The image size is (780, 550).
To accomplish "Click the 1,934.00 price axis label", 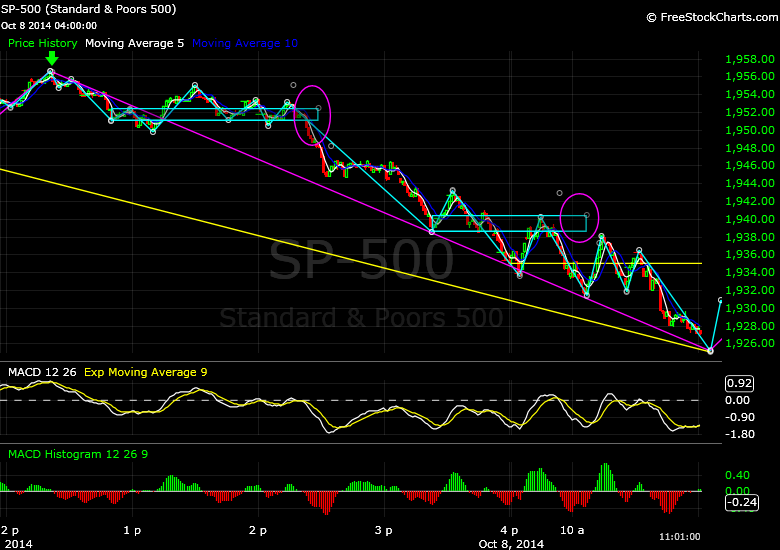I will [x=750, y=273].
